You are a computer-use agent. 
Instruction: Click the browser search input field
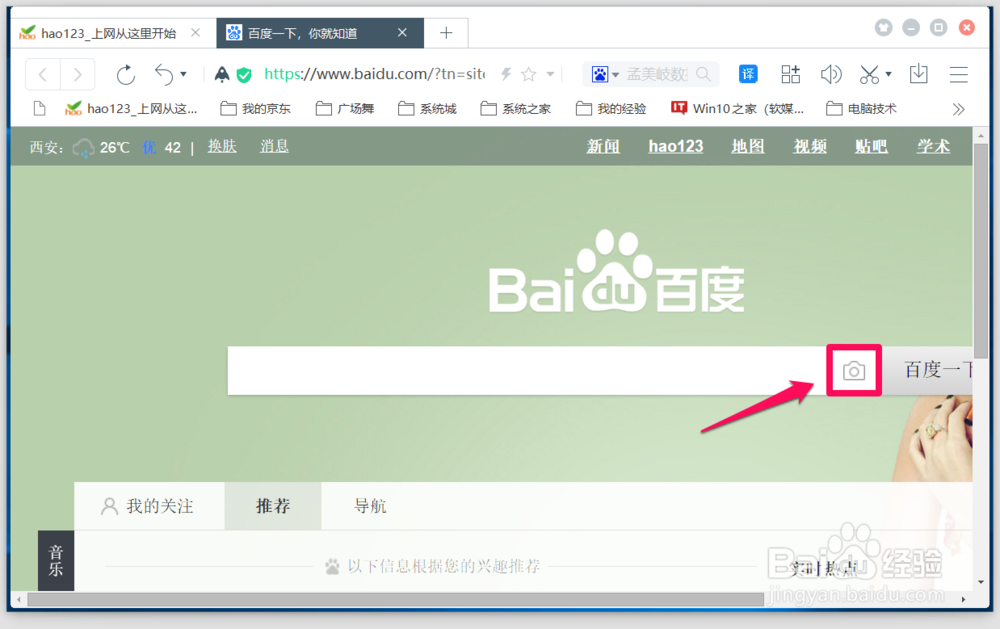point(657,75)
